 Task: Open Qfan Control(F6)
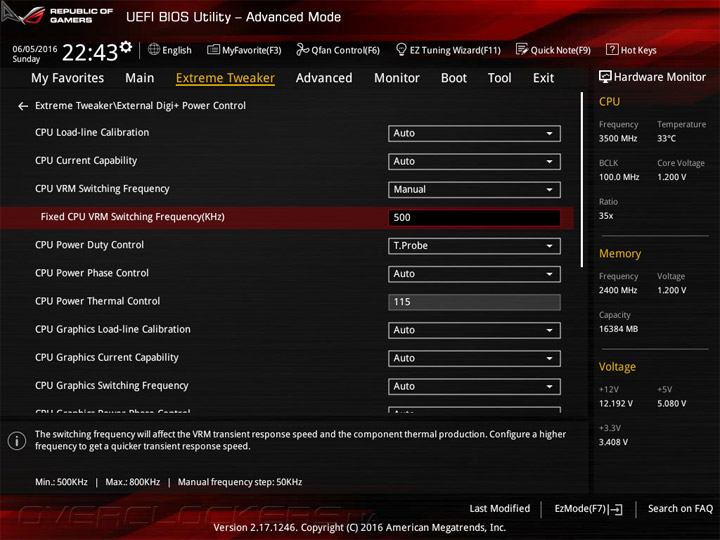338,50
